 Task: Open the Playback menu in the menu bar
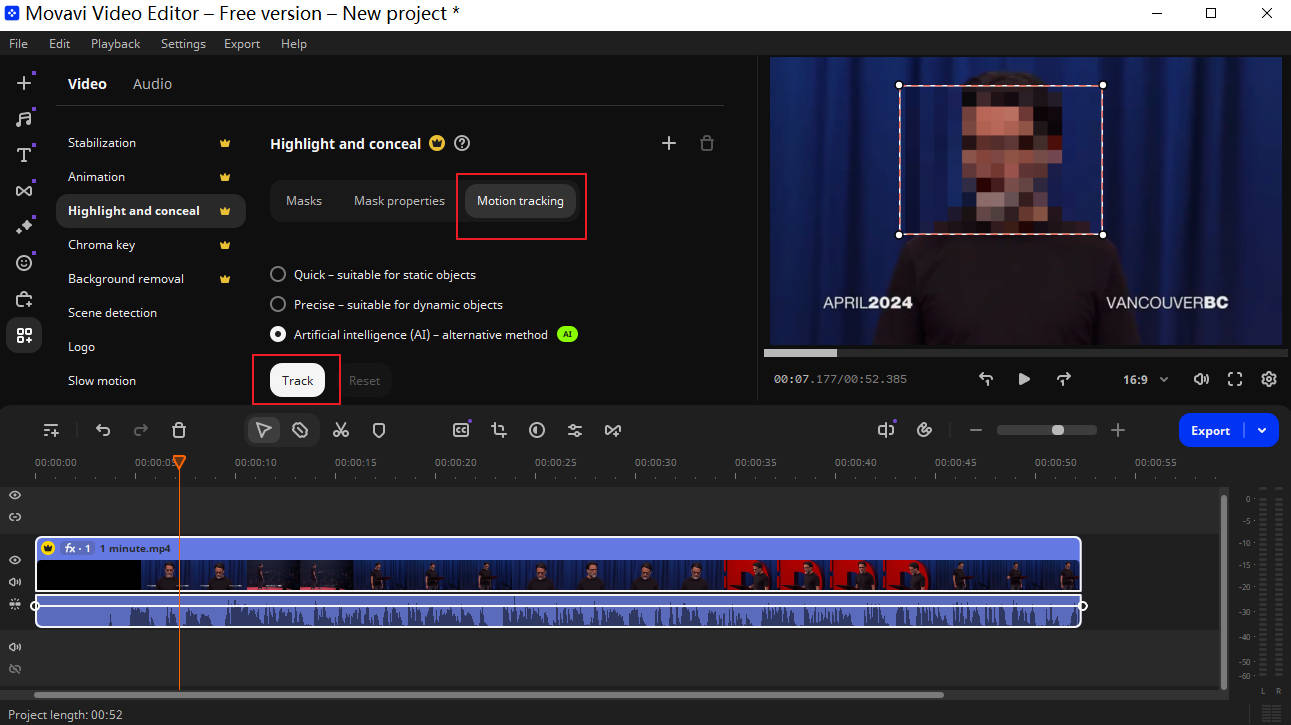(x=115, y=43)
